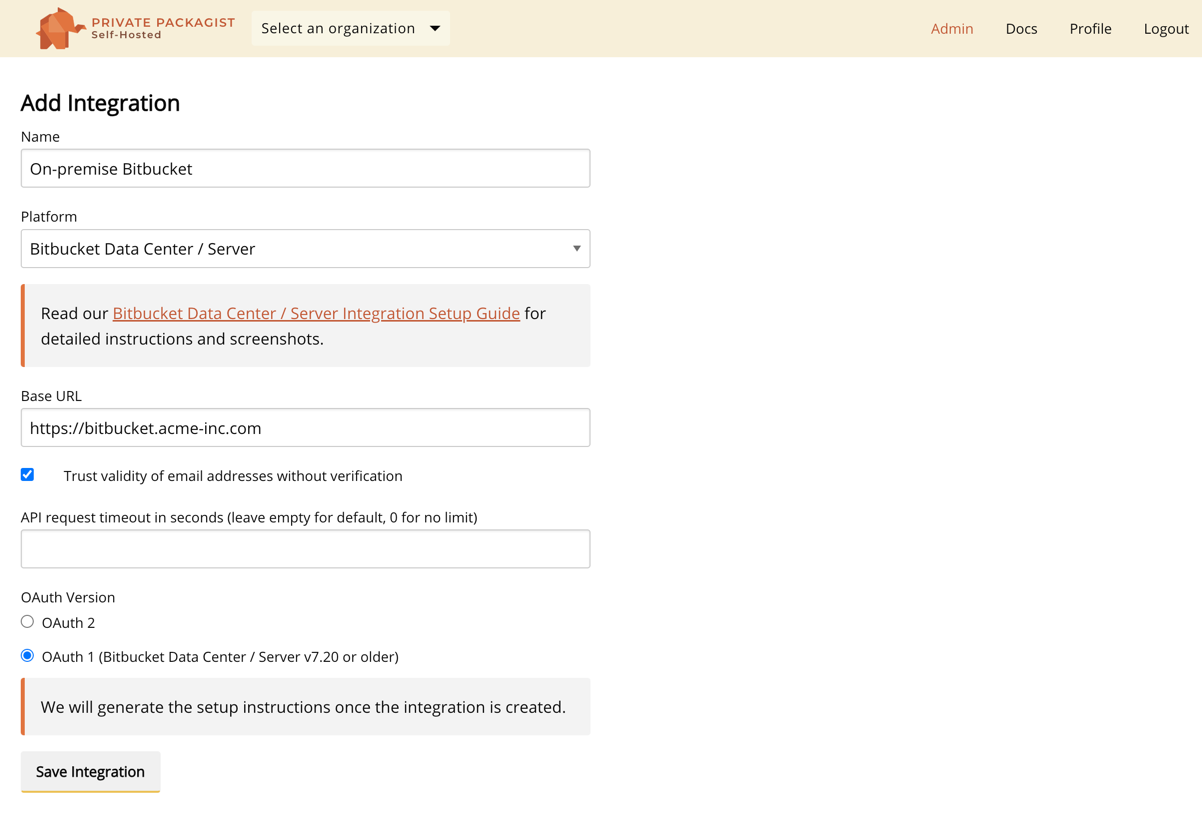Click the caret arrow beside Select an organization
The height and width of the screenshot is (822, 1202).
(435, 28)
